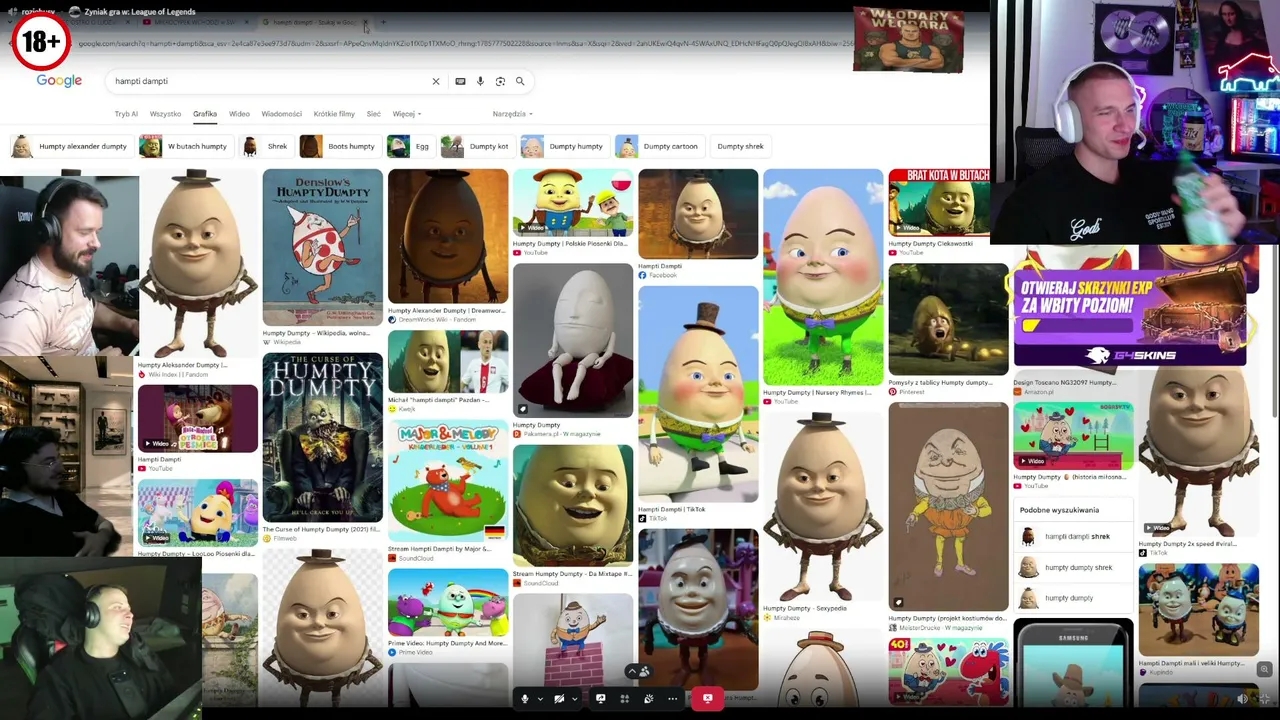Switch to Tryb AI search tab
The height and width of the screenshot is (720, 1280).
126,114
